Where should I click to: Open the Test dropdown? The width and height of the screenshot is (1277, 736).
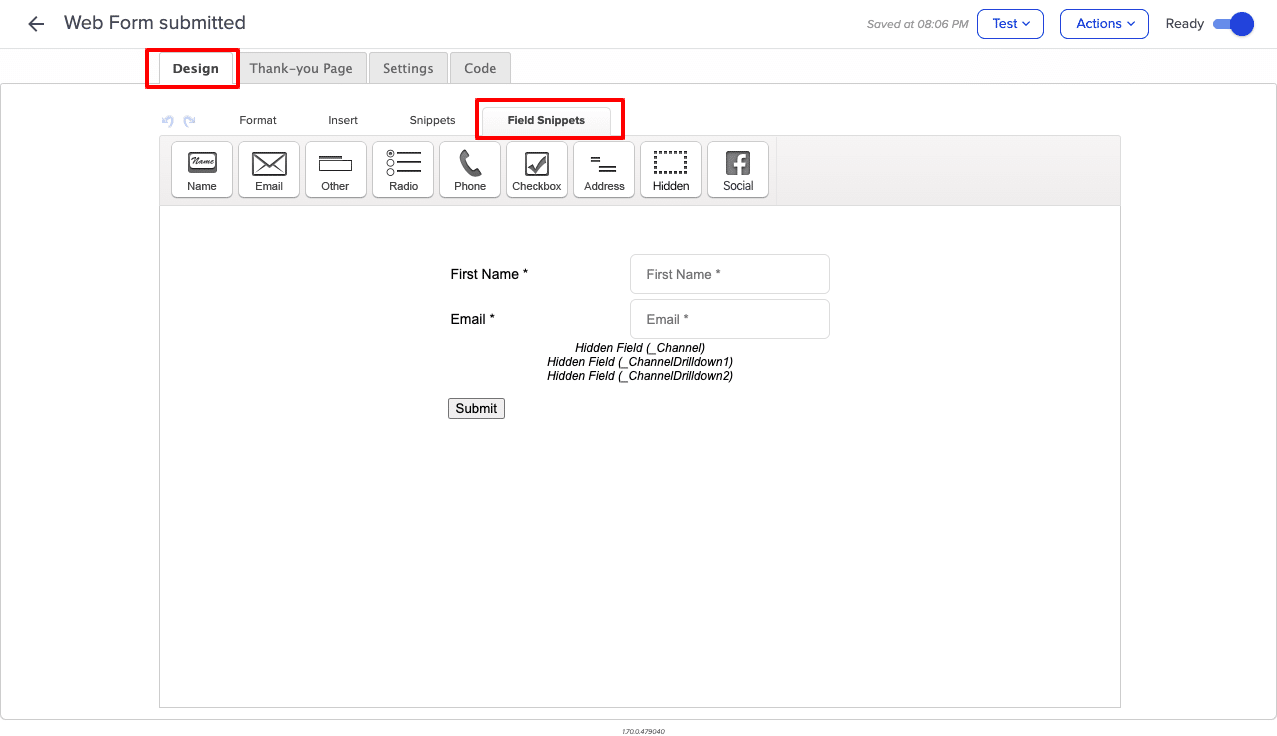[1010, 23]
